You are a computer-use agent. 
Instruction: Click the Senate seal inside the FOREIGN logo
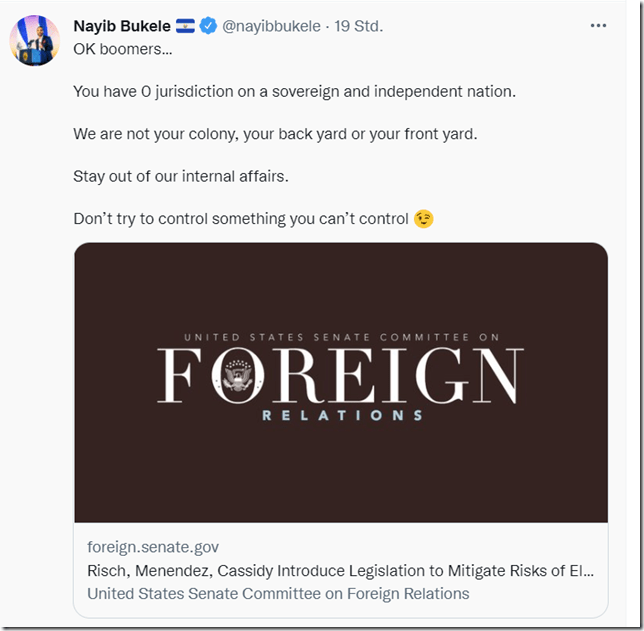click(239, 377)
